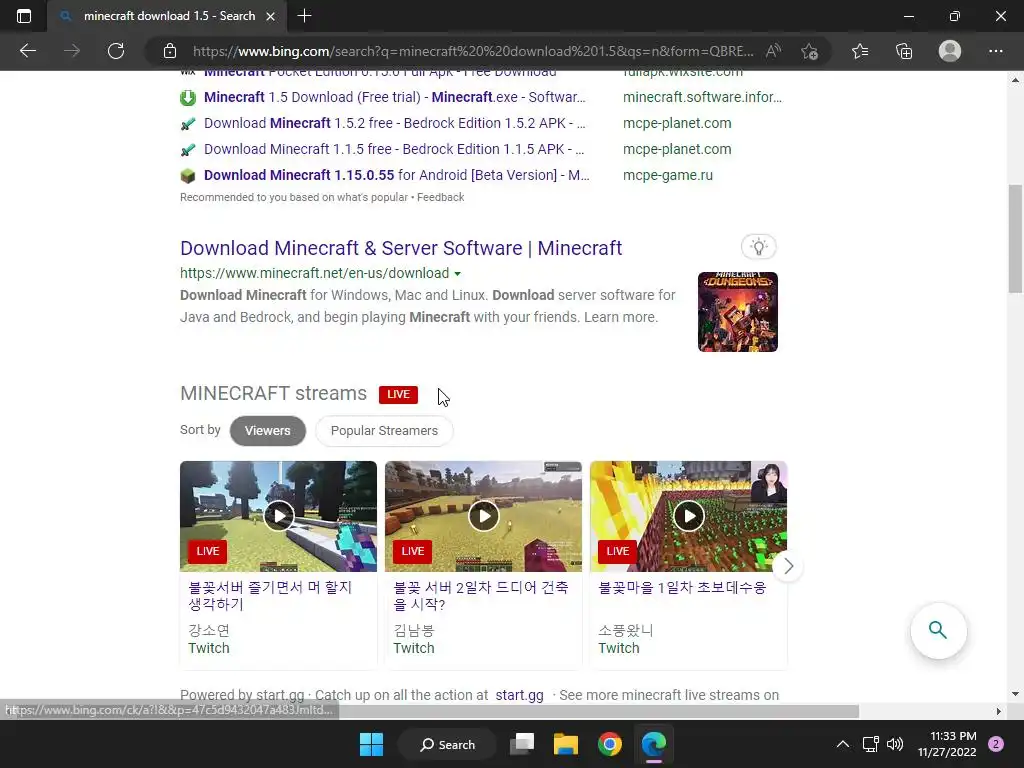Open the tab actions menu icon

tap(24, 16)
